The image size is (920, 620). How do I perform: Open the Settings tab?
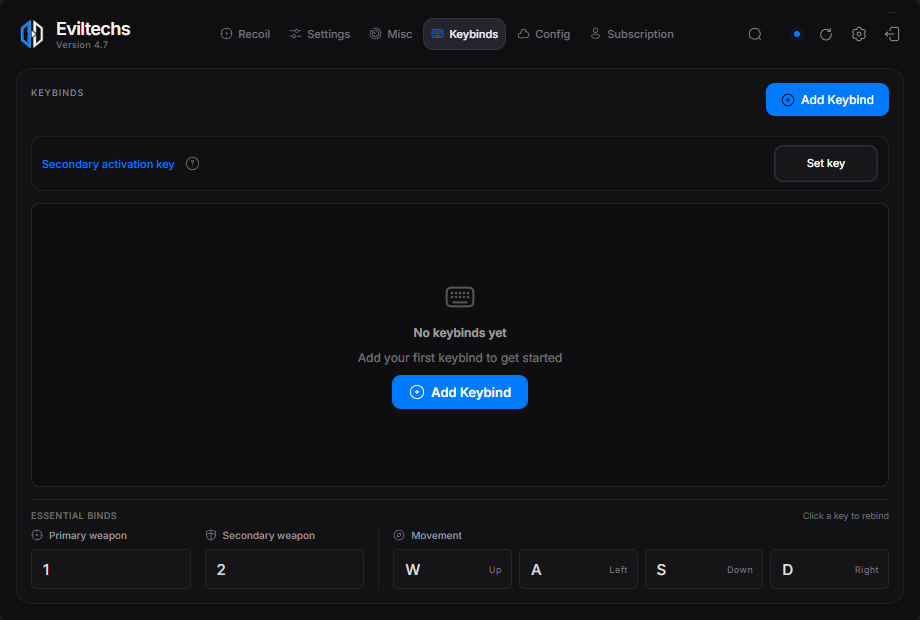click(x=320, y=34)
